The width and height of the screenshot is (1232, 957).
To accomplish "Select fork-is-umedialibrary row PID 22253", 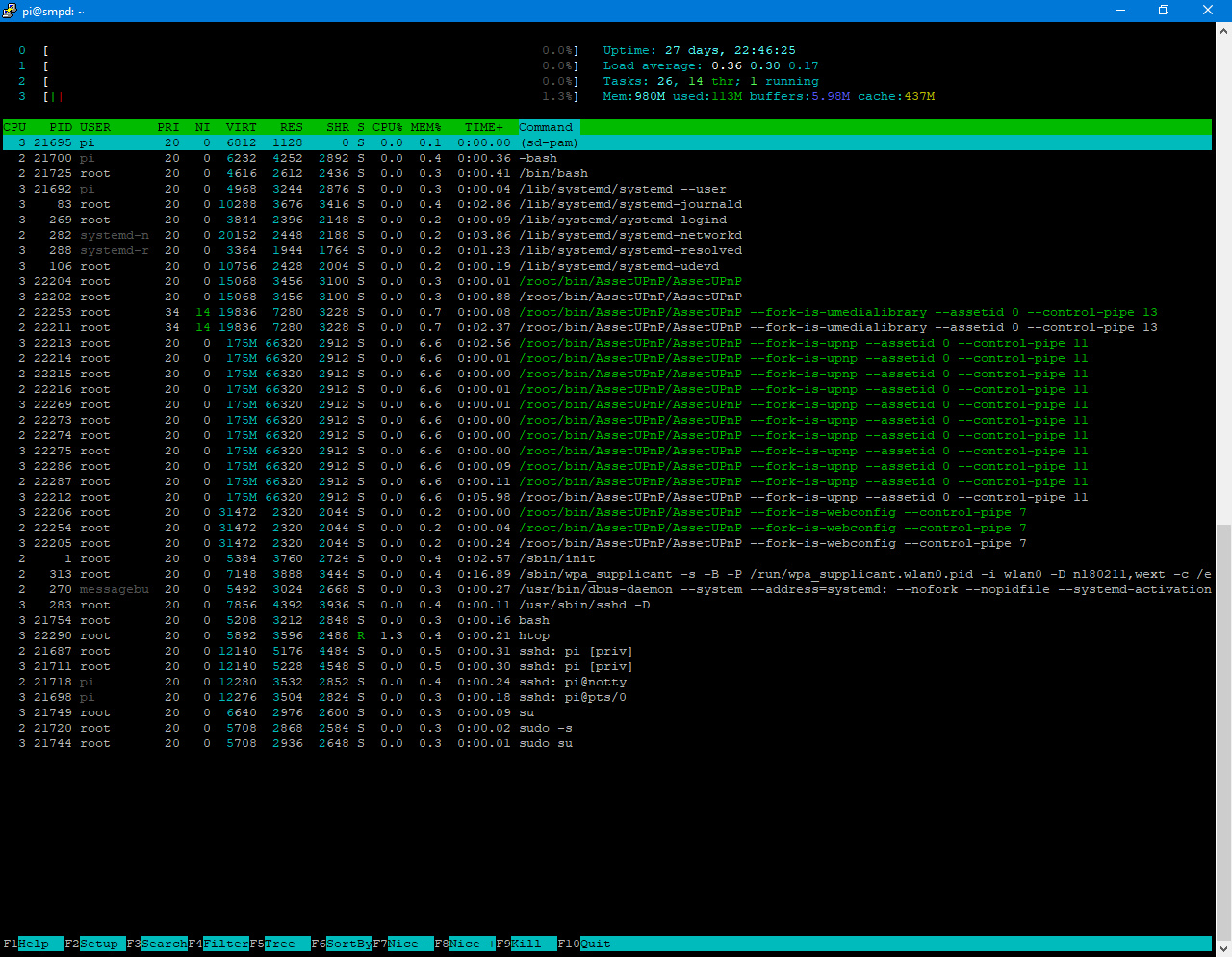I will tap(607, 312).
